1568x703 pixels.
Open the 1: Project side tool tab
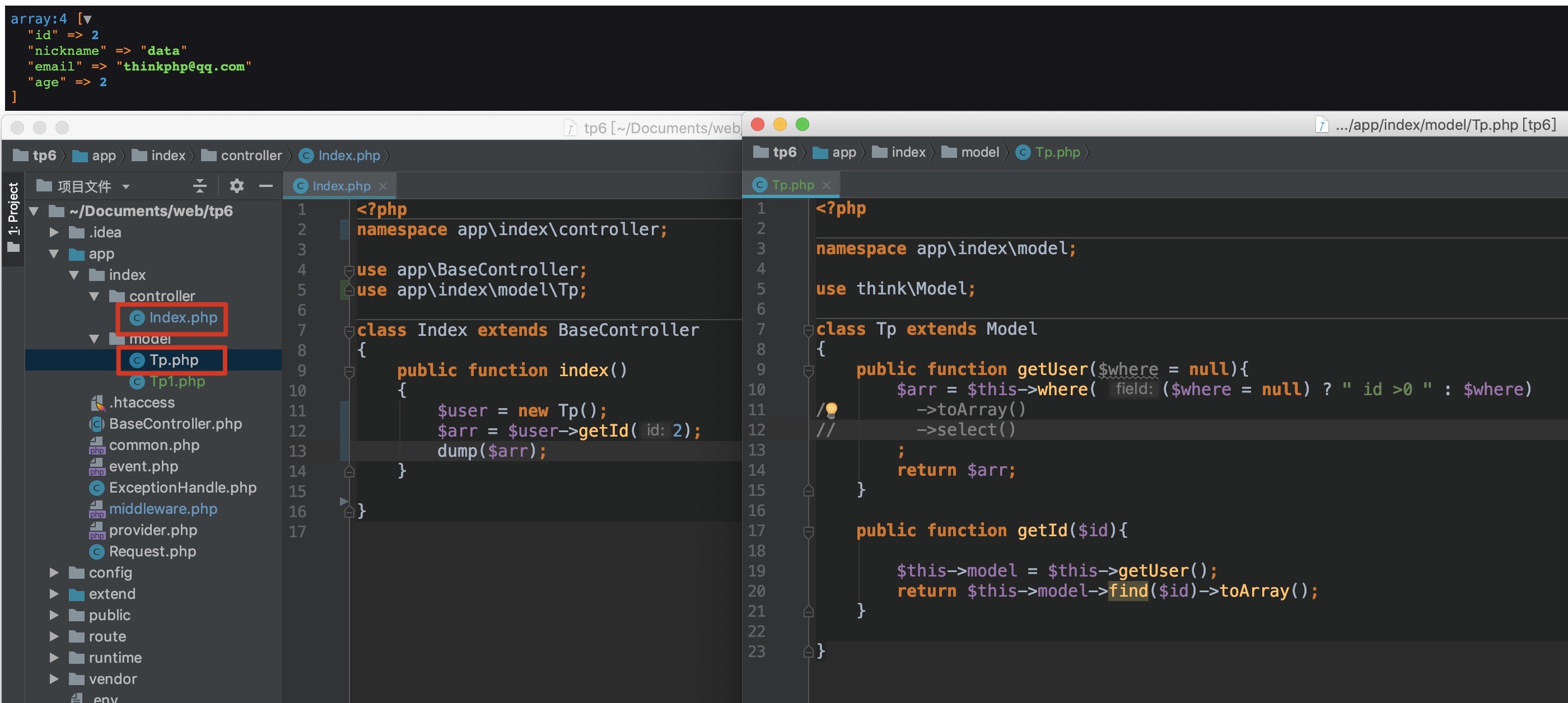13,217
